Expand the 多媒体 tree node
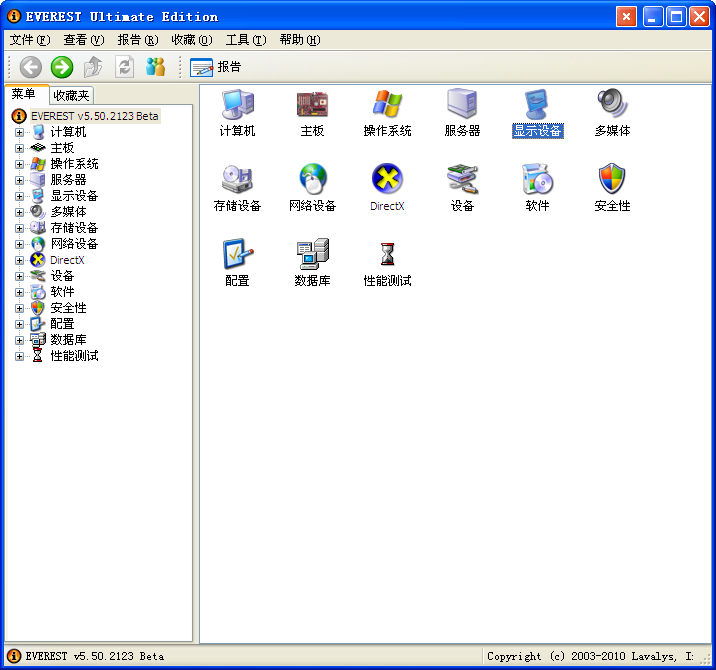Image resolution: width=716 pixels, height=670 pixels. (x=19, y=212)
